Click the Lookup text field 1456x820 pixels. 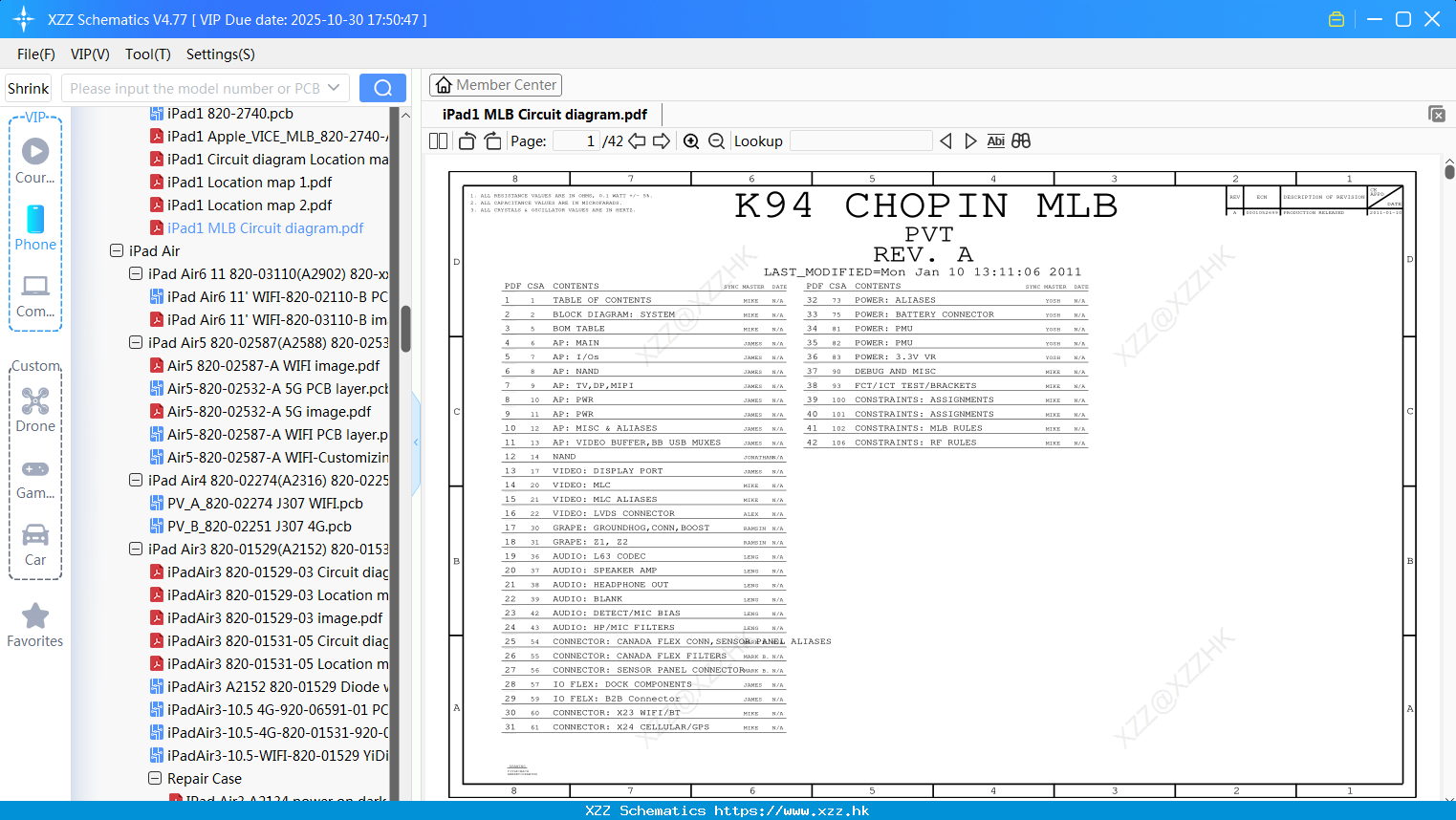[861, 141]
